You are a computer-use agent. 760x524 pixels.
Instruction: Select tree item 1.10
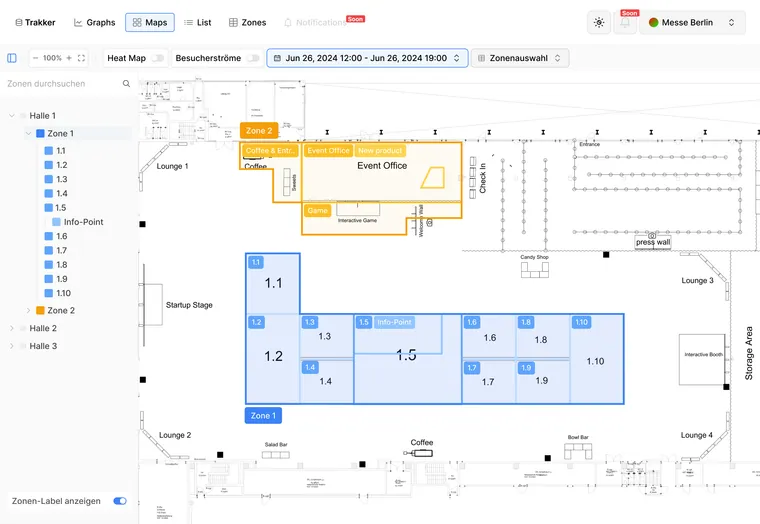click(63, 293)
